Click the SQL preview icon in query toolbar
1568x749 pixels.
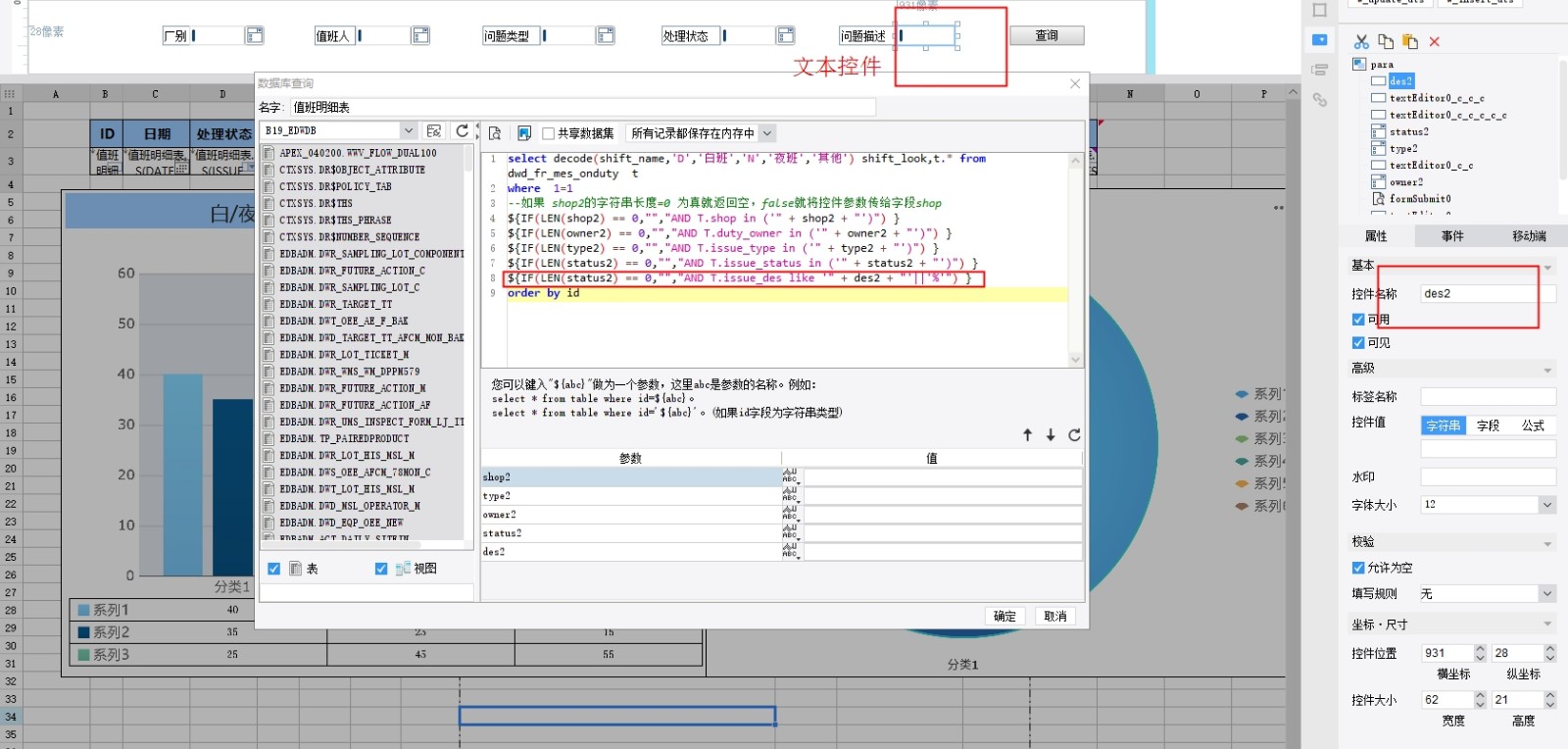pyautogui.click(x=495, y=133)
